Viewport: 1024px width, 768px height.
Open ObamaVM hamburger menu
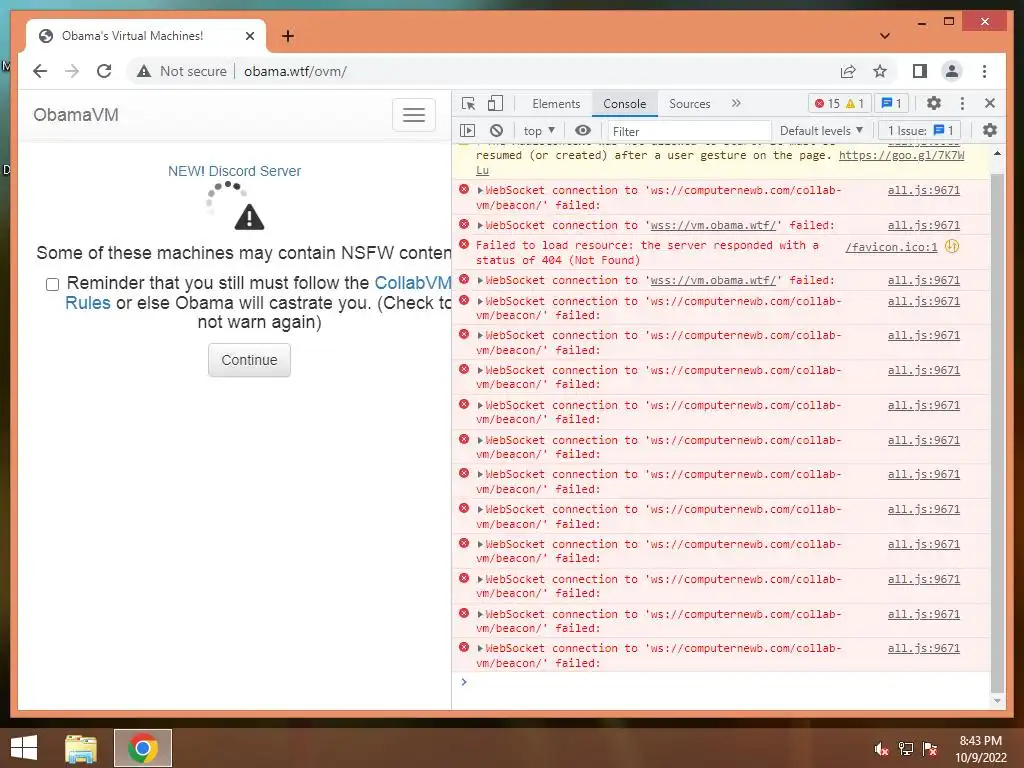coord(413,115)
